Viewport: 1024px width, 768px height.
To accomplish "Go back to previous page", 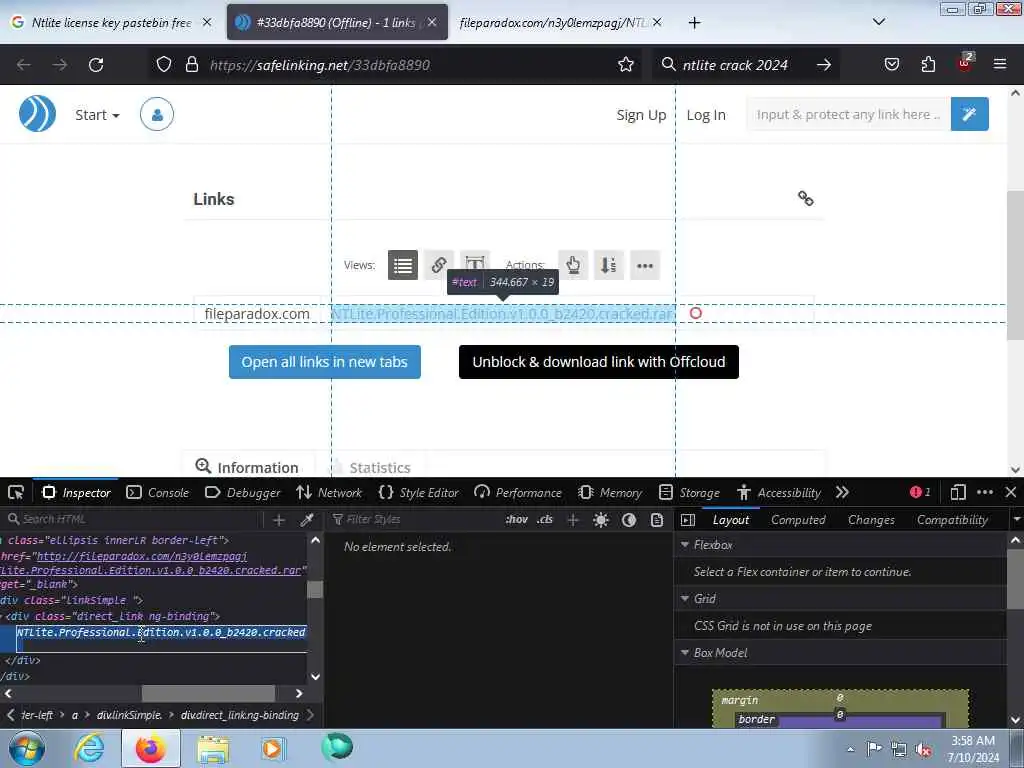I will click(x=24, y=65).
